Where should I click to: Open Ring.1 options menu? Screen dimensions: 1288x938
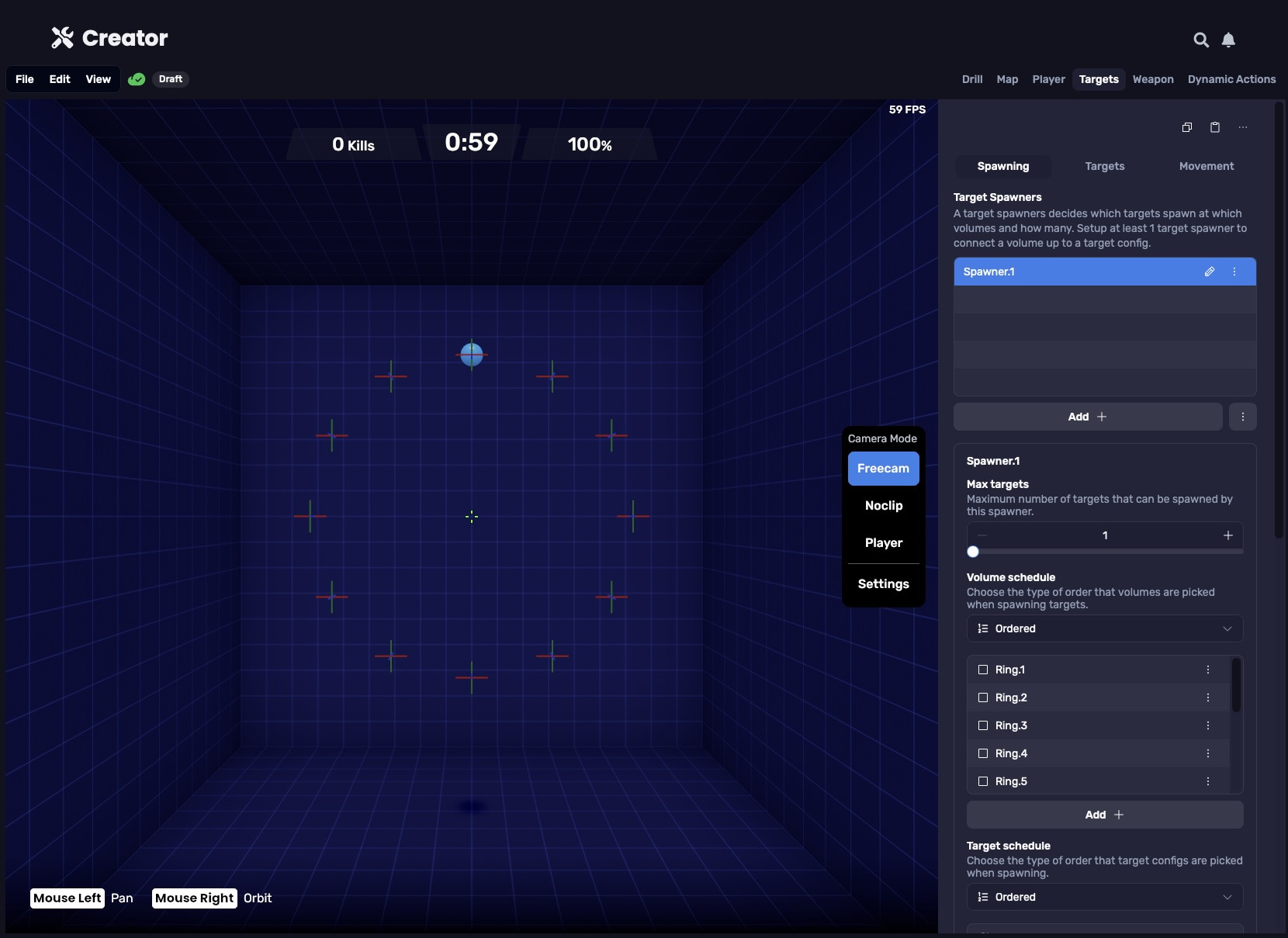1208,670
